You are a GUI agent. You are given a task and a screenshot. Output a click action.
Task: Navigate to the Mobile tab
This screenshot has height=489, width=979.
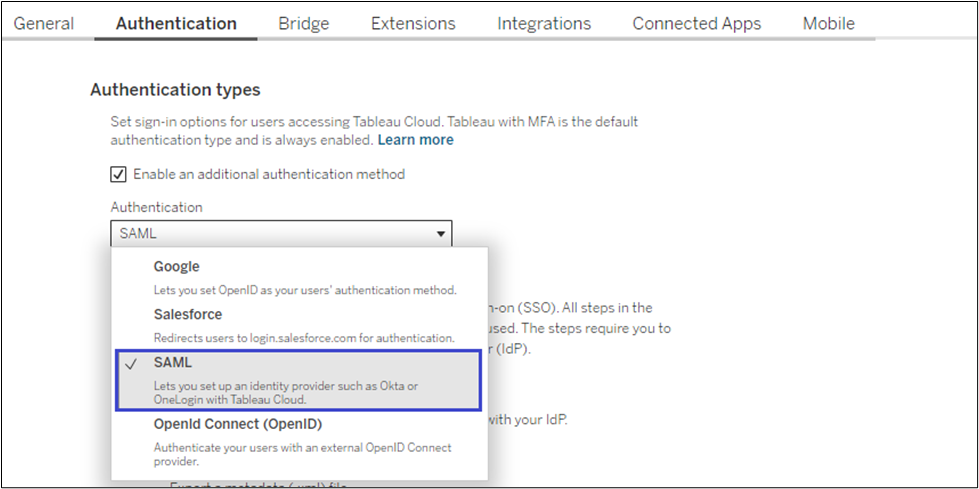tap(829, 23)
